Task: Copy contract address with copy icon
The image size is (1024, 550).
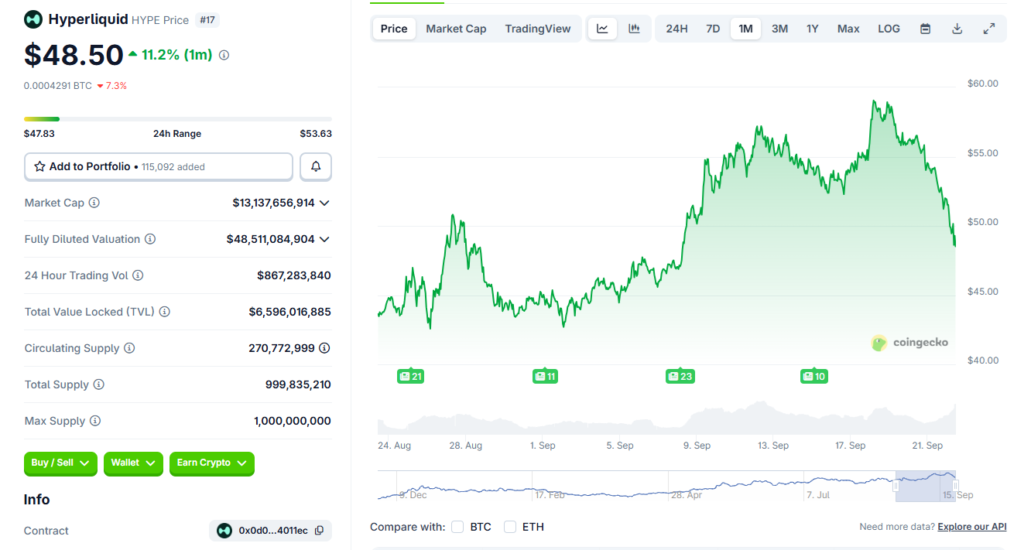Action: pos(319,530)
